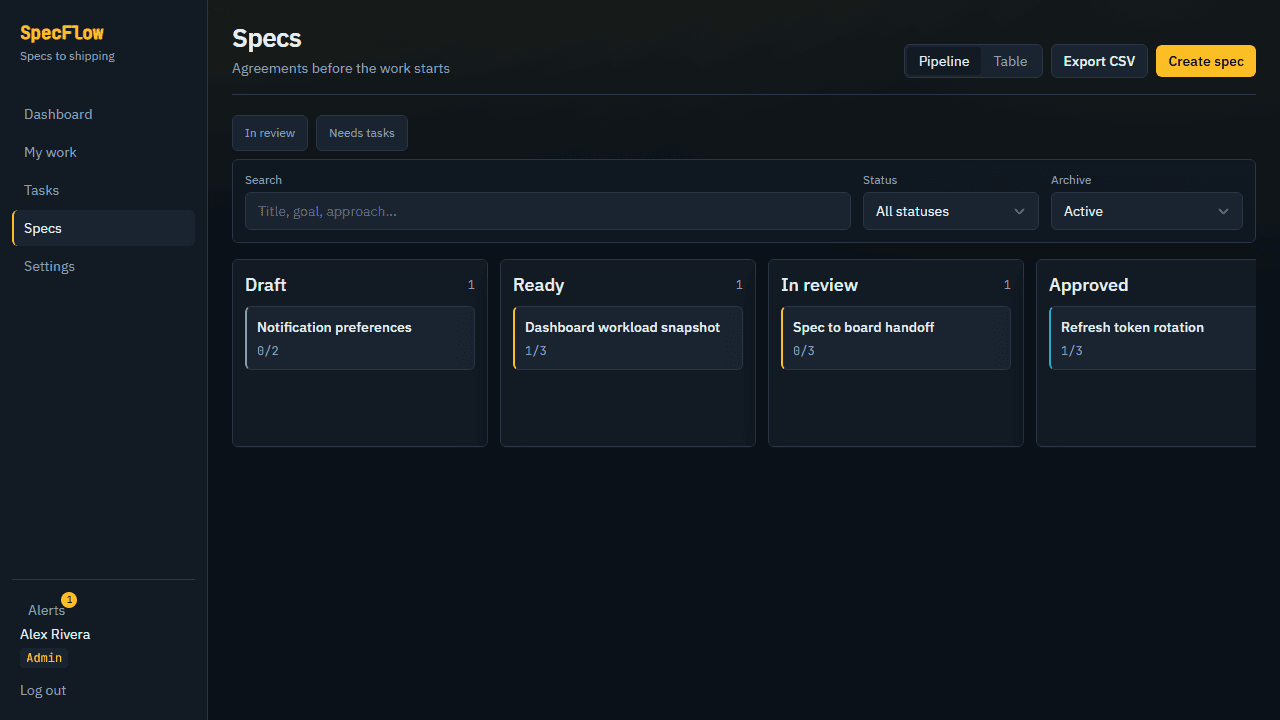The height and width of the screenshot is (720, 1280).
Task: Click the Alerts notification badge
Action: 69,600
